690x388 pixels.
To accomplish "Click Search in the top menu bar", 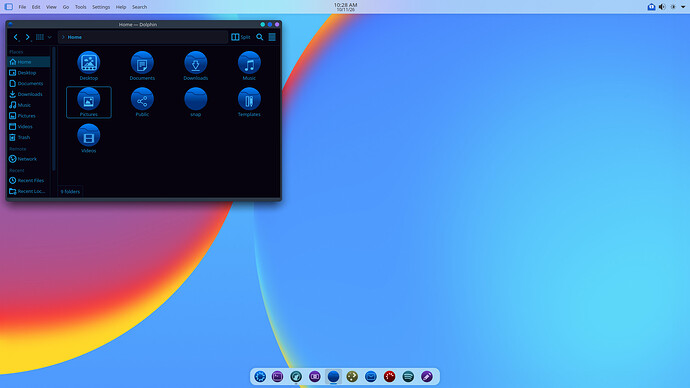I will click(139, 7).
